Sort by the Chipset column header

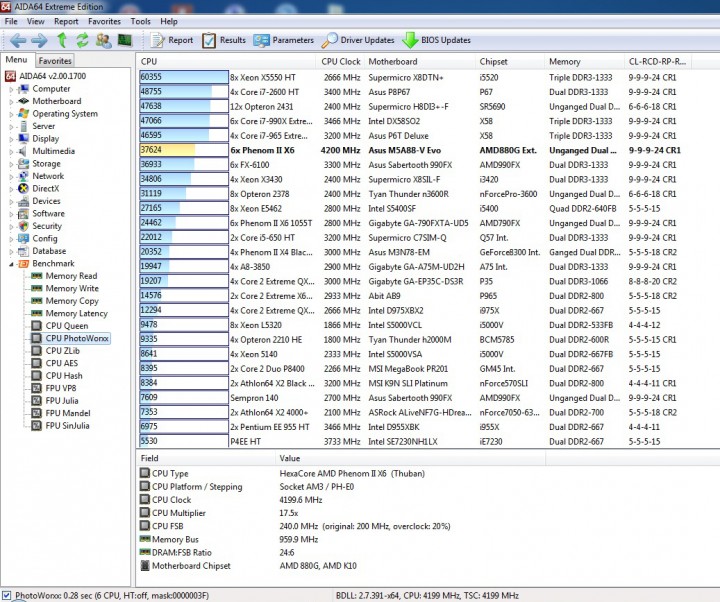510,62
